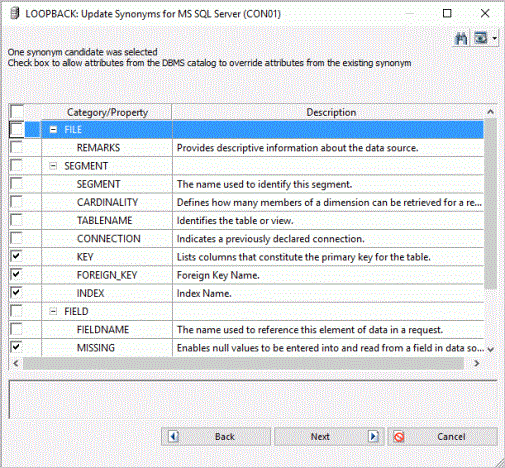Check the TABLENAME checkbox
The width and height of the screenshot is (505, 468).
(x=17, y=220)
